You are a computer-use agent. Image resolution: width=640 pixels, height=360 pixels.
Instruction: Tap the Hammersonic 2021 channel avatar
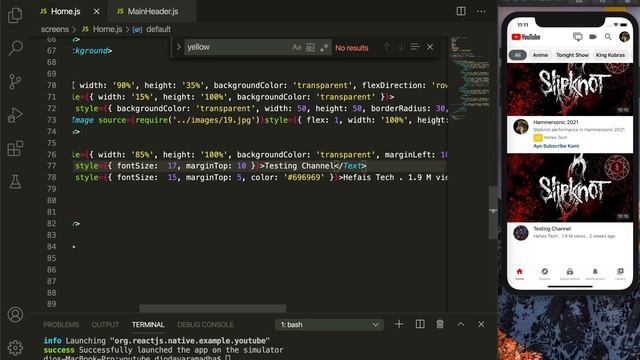tap(521, 127)
